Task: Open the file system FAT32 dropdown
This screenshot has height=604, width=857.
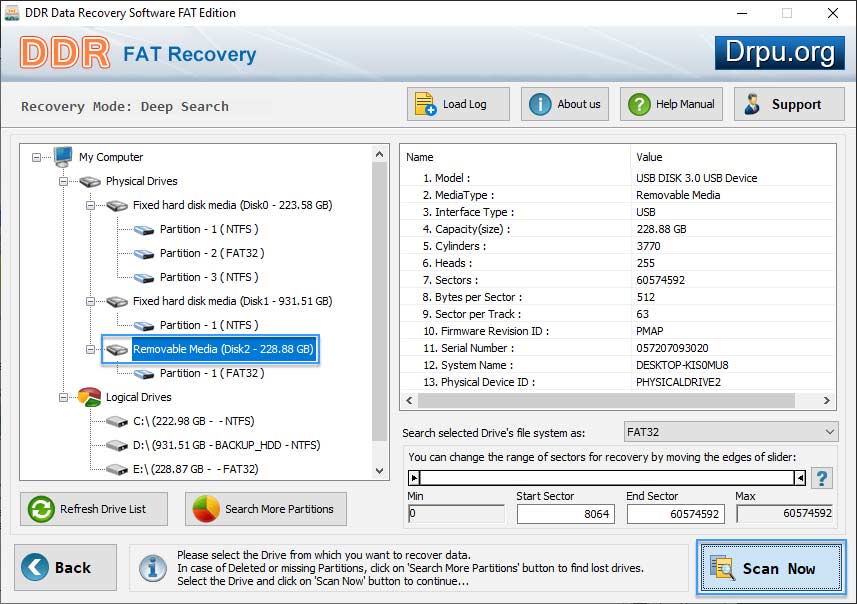Action: pyautogui.click(x=731, y=432)
